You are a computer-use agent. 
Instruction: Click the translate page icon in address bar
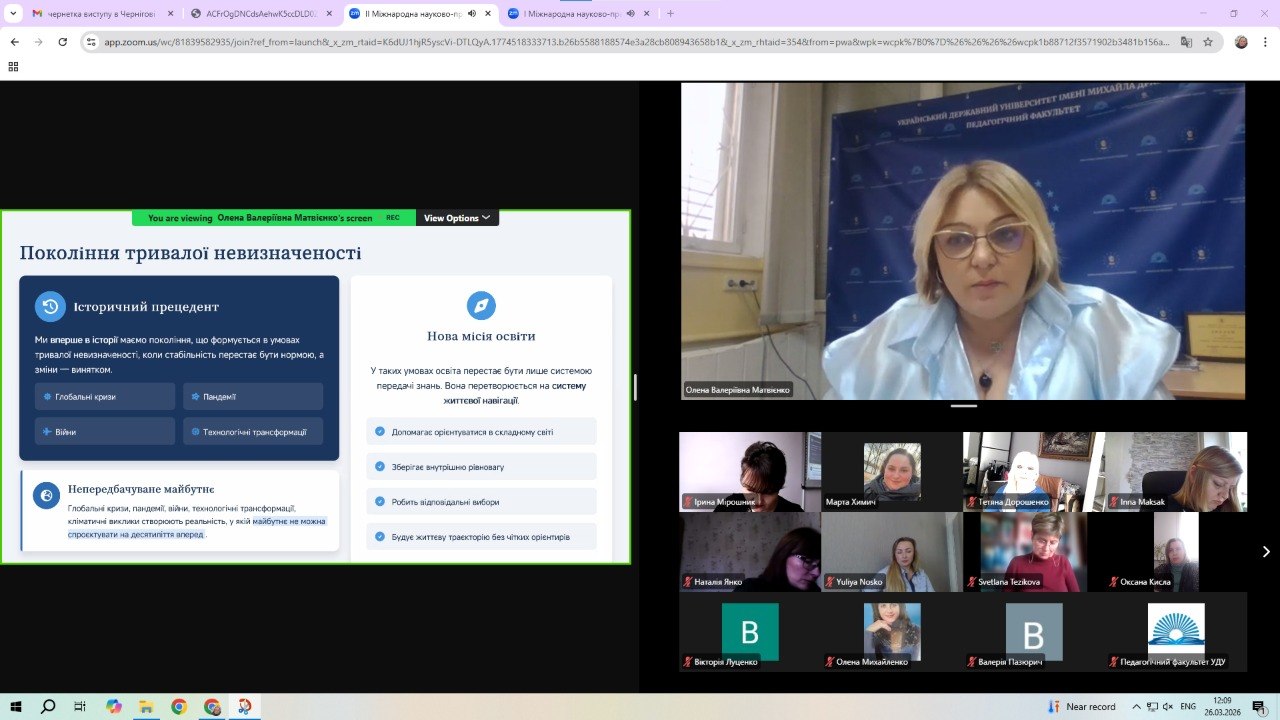tap(1186, 42)
